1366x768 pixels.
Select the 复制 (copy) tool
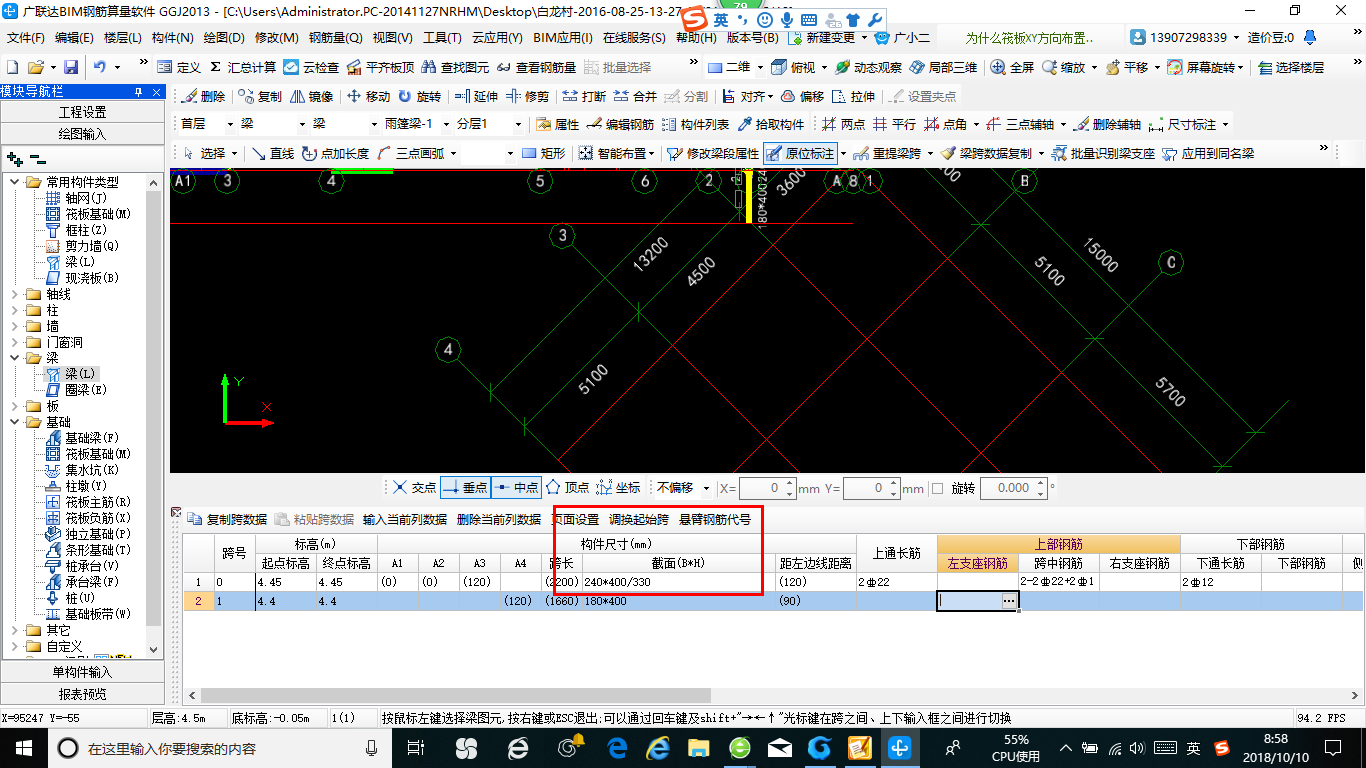click(x=259, y=97)
